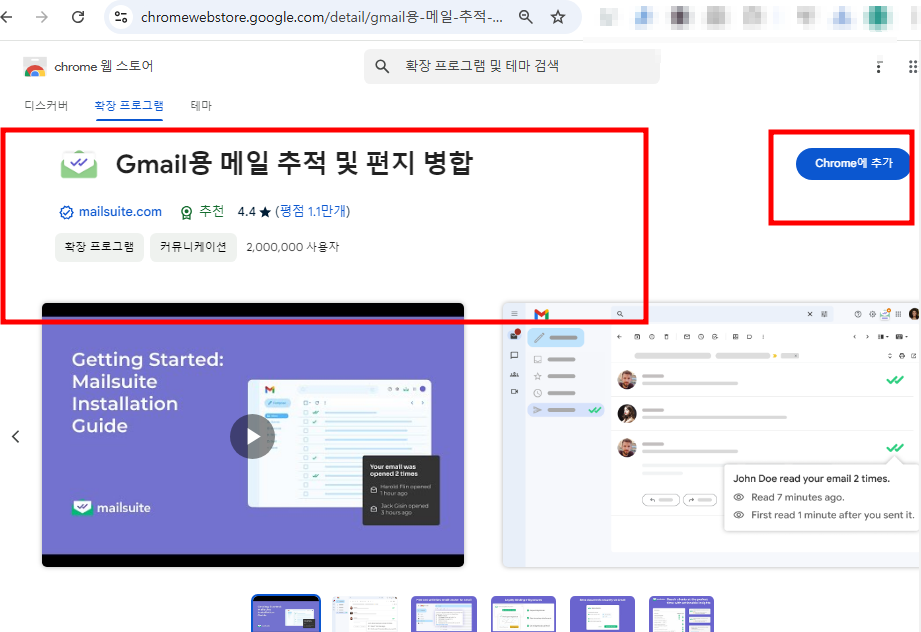Screen dimensions: 921x632
Task: Click the Chrome에 추가 button
Action: click(x=852, y=163)
